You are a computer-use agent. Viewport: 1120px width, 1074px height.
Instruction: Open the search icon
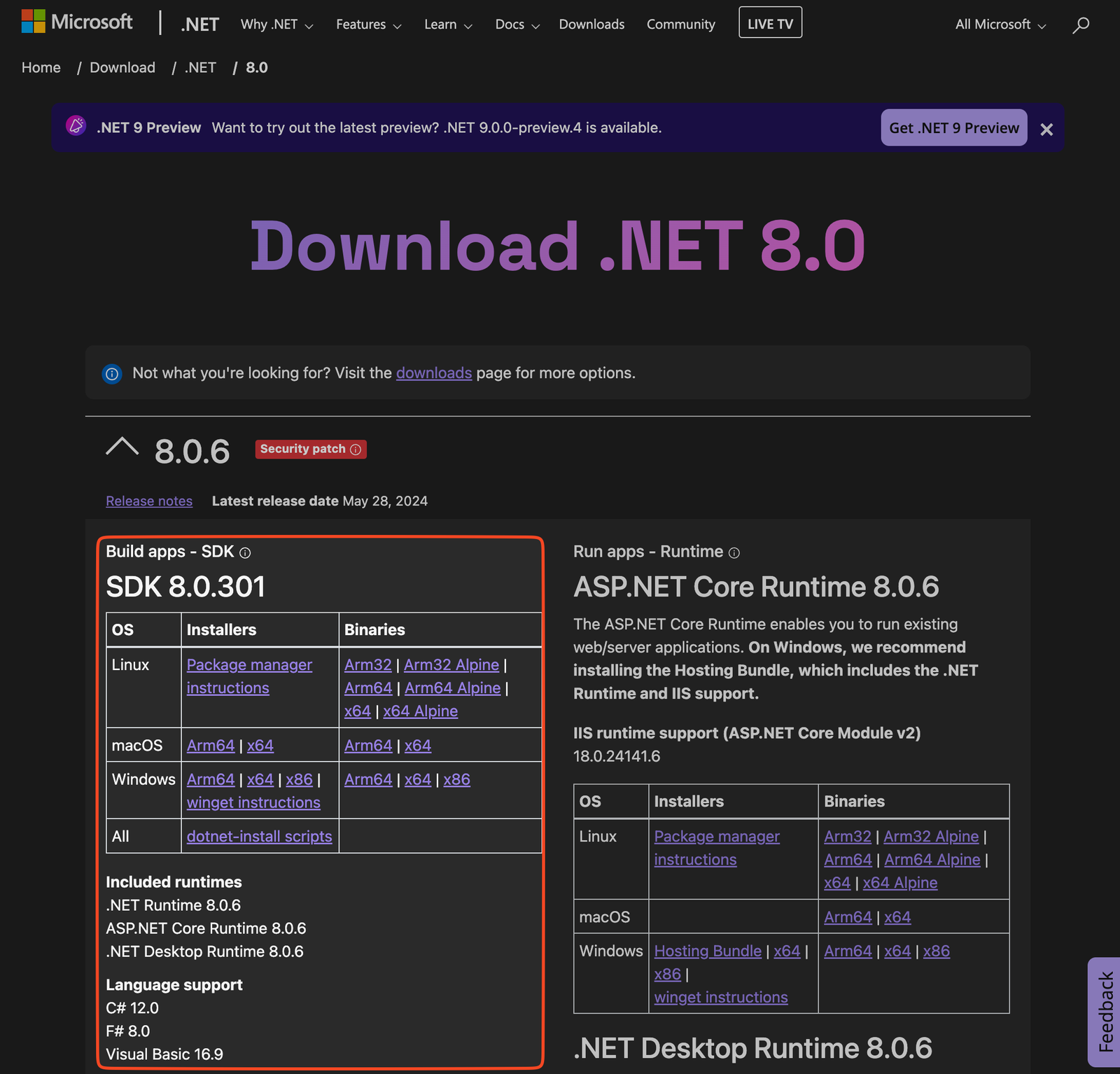coord(1081,25)
